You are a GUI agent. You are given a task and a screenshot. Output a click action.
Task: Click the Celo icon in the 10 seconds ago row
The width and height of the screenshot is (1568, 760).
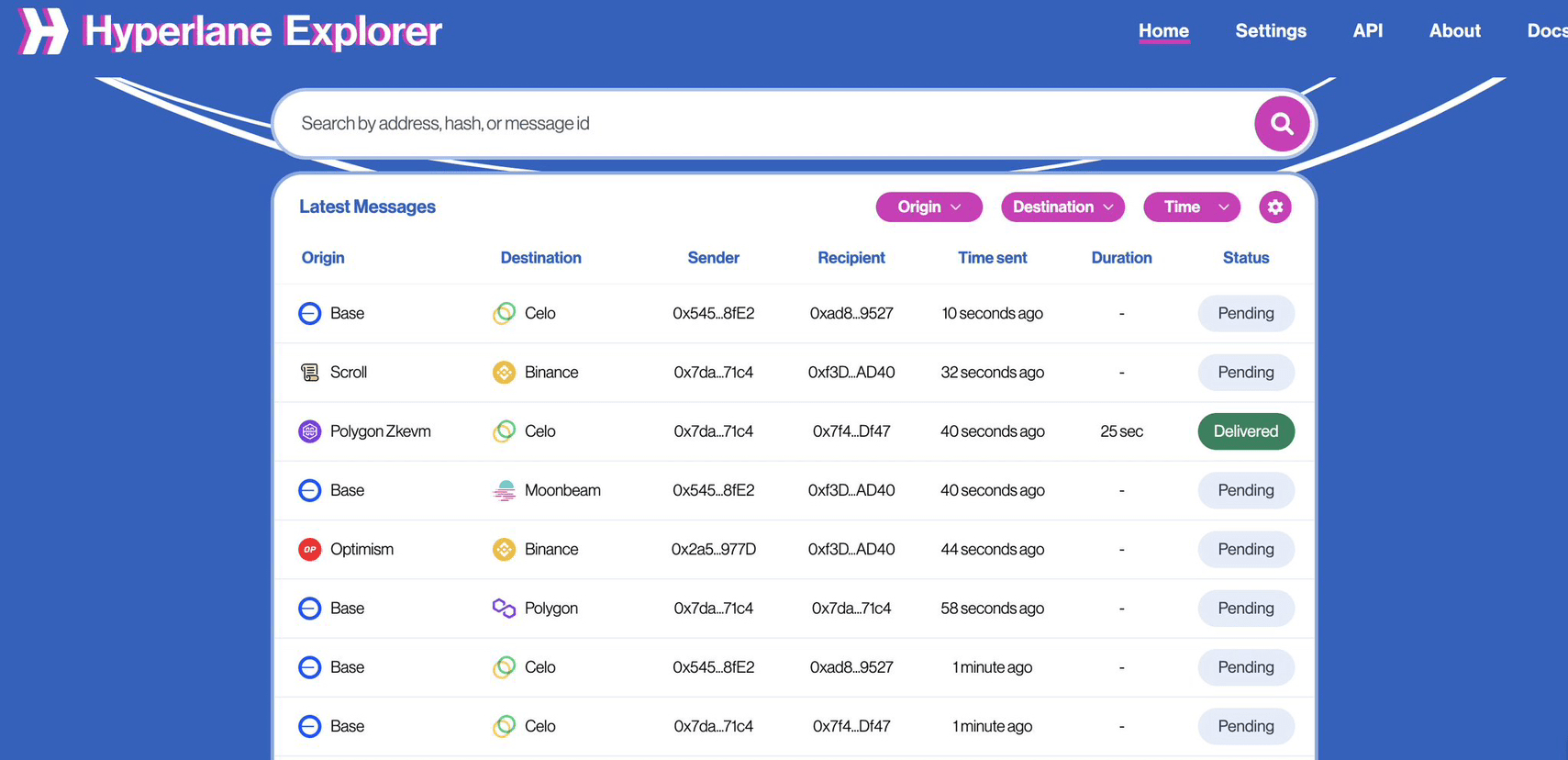click(x=504, y=314)
